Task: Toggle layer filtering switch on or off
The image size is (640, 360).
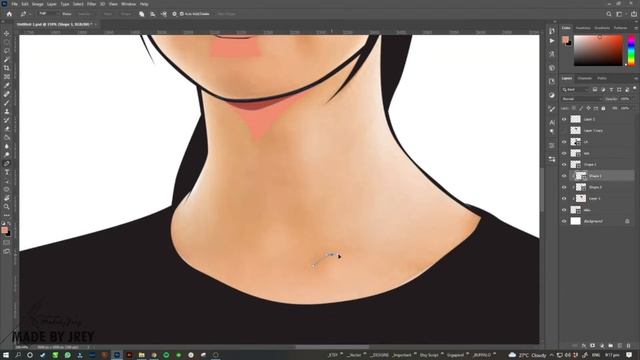Action: 634,88
